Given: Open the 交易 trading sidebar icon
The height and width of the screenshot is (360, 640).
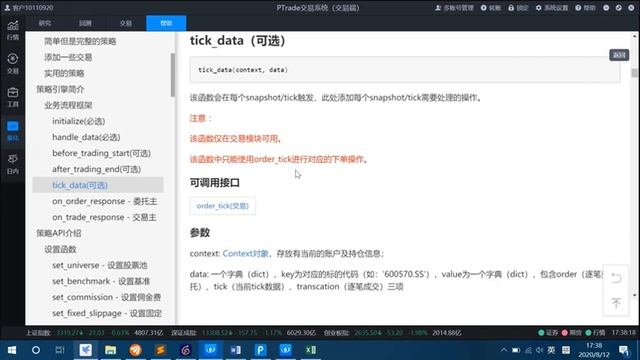Looking at the screenshot, I should coord(13,64).
